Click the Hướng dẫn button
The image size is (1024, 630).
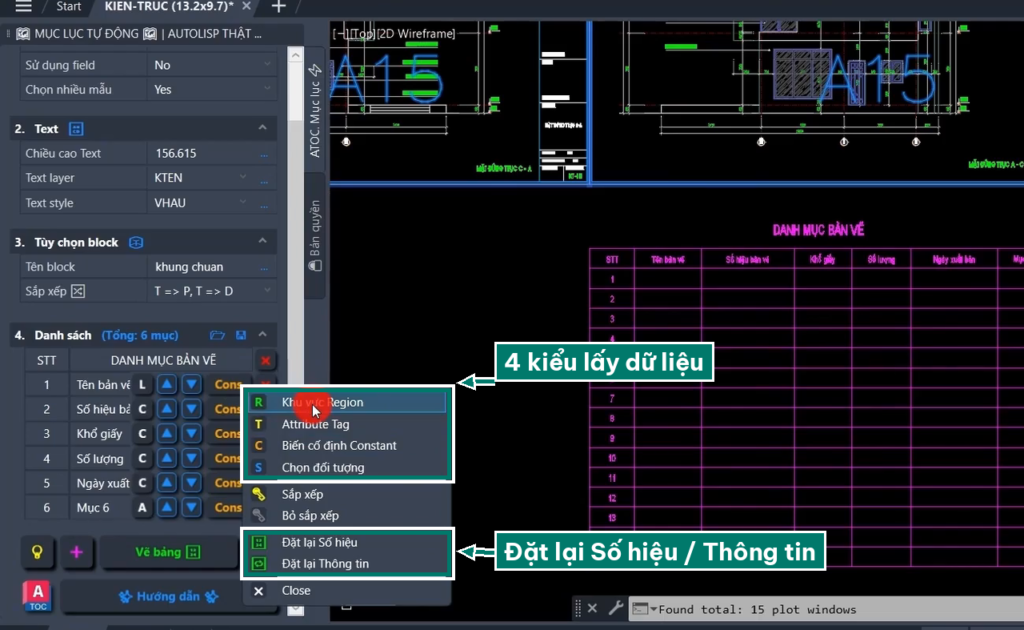[168, 597]
